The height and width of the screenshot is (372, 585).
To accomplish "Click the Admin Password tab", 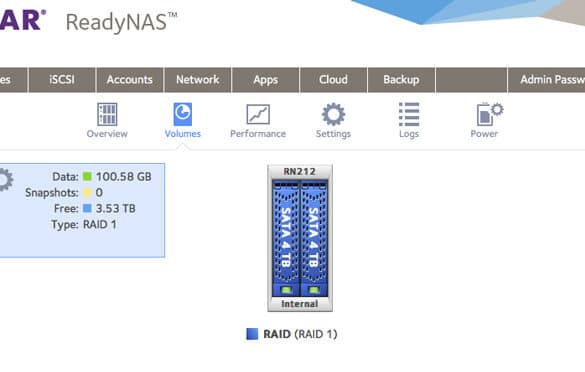I will [x=547, y=79].
